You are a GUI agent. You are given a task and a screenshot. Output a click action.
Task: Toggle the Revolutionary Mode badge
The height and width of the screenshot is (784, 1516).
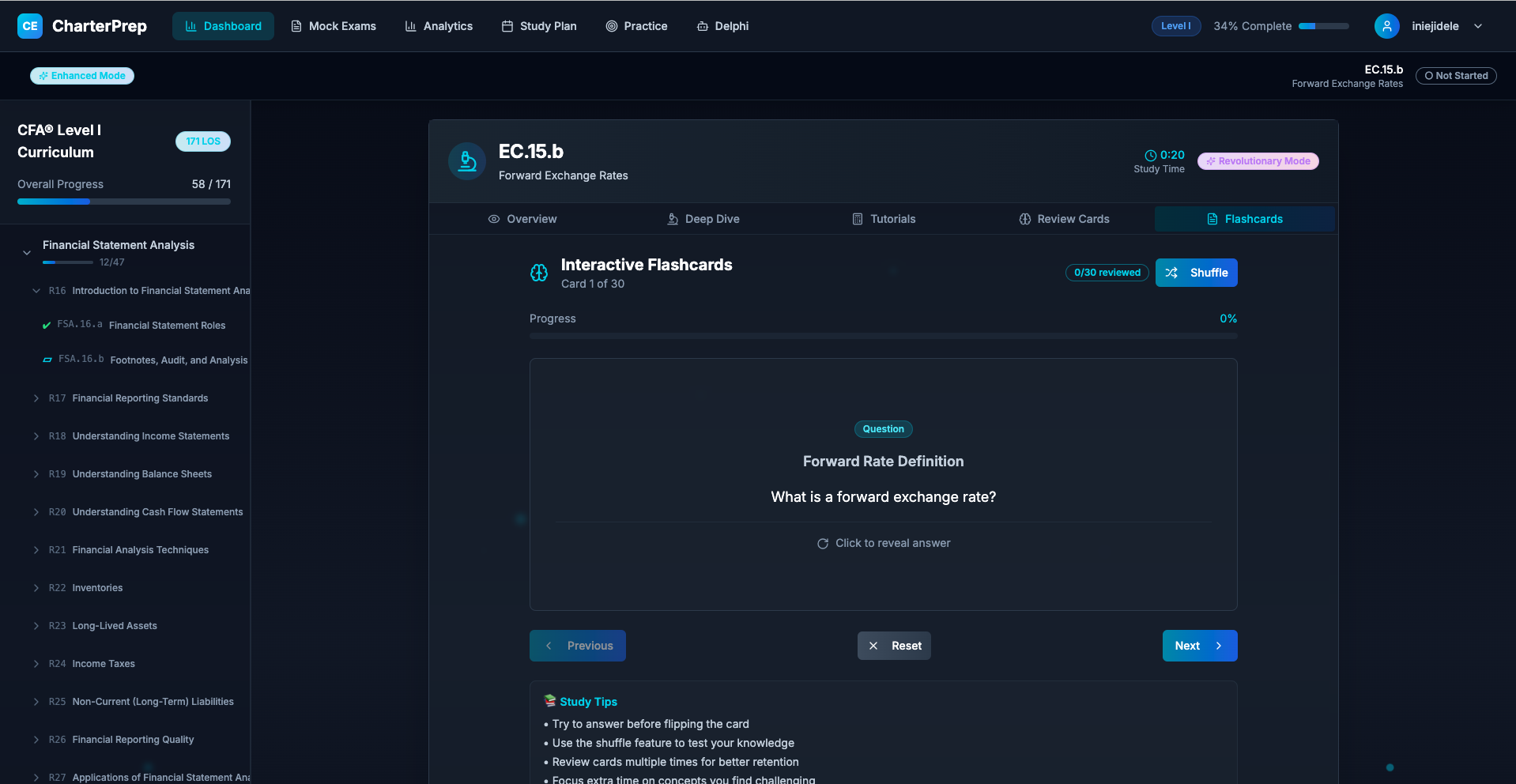click(x=1258, y=161)
